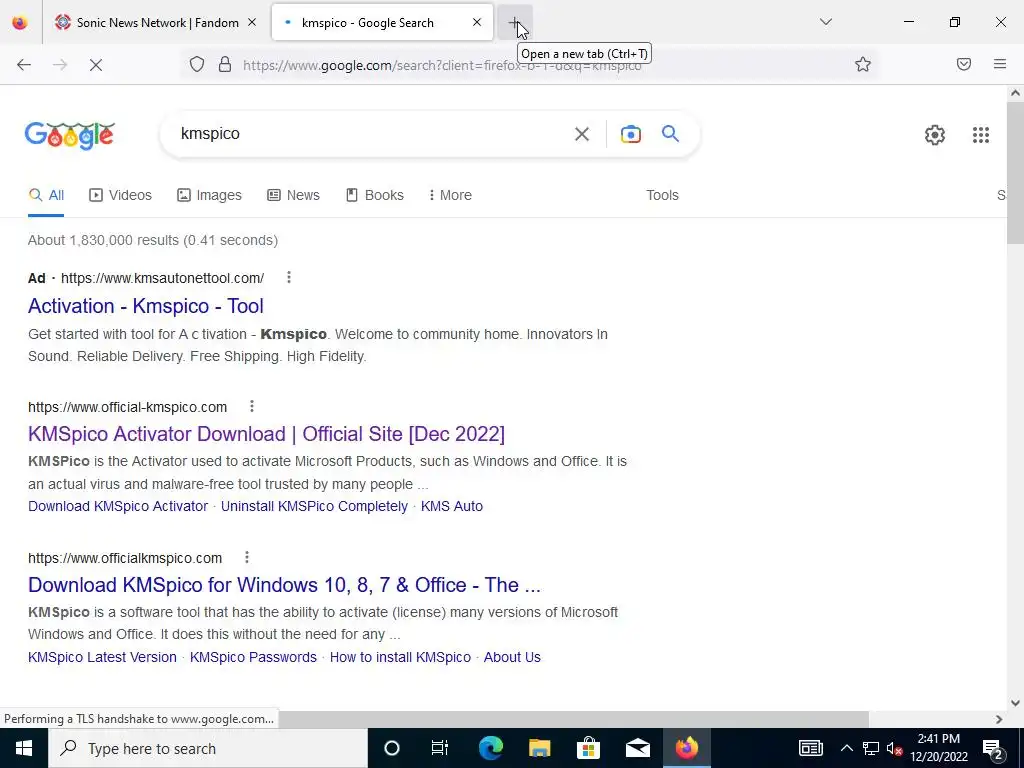
Task: Switch to News results
Action: coord(293,195)
